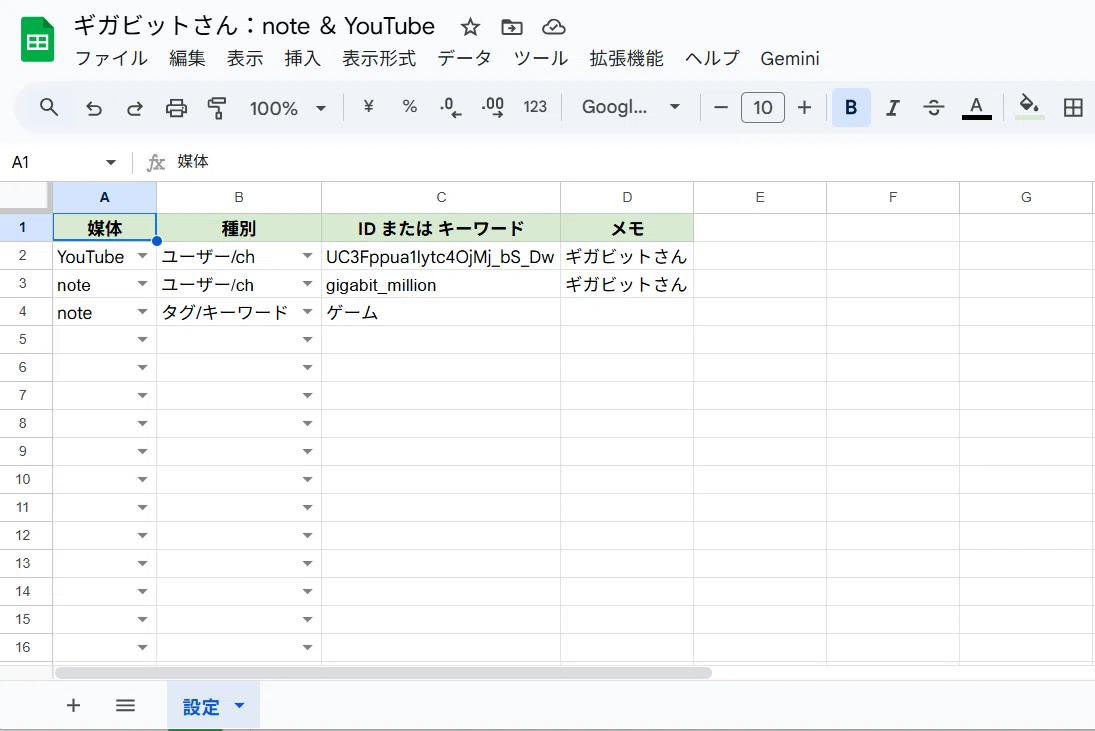Viewport: 1095px width, 731px height.
Task: Select column C header
Action: tap(441, 198)
